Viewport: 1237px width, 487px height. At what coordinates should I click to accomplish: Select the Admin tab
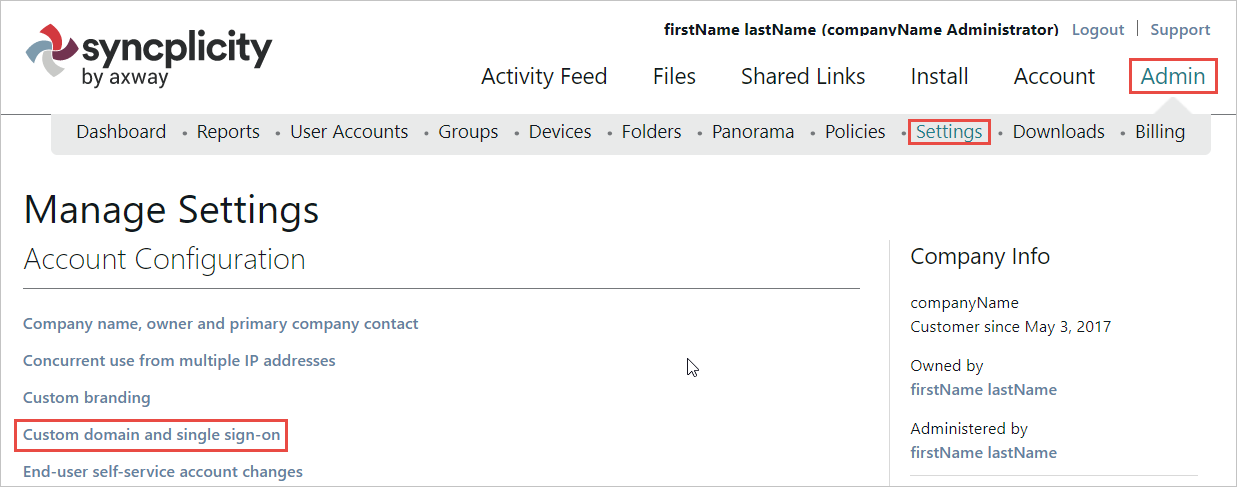click(x=1173, y=76)
